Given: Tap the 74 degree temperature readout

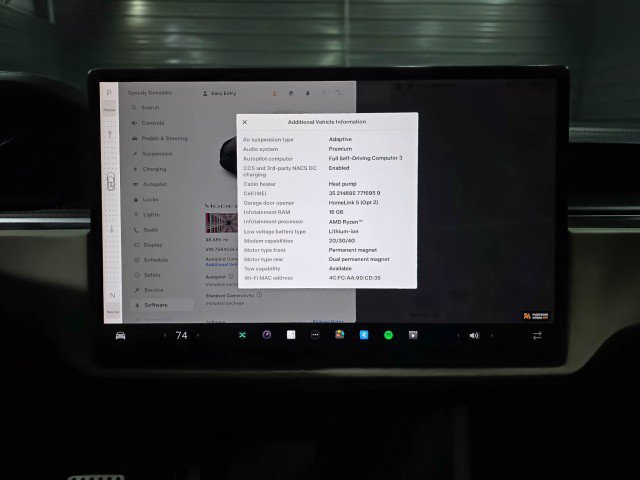Looking at the screenshot, I should (181, 336).
